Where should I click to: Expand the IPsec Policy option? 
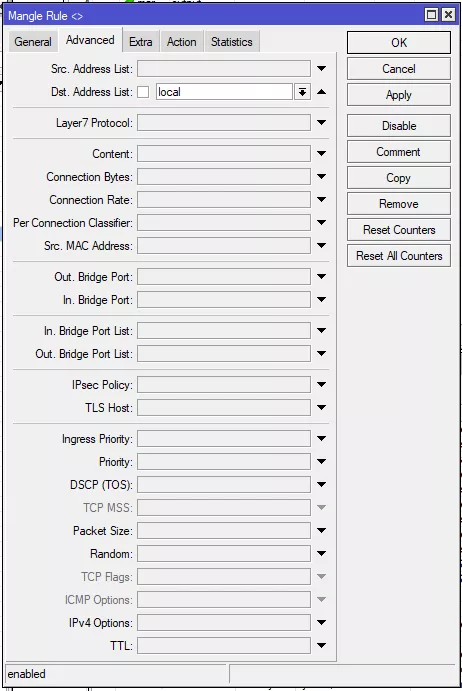pos(321,385)
